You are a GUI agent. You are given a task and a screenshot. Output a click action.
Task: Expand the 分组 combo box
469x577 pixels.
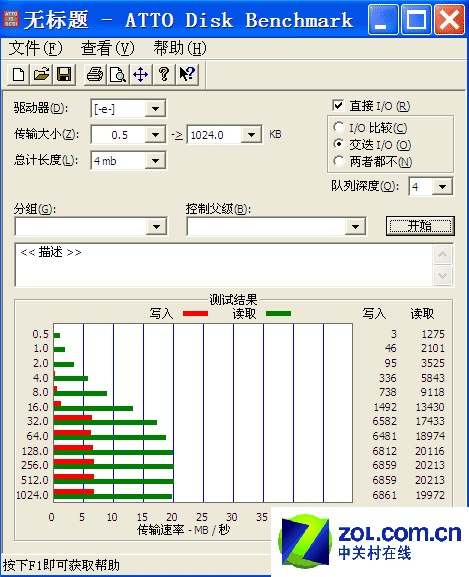[x=156, y=227]
